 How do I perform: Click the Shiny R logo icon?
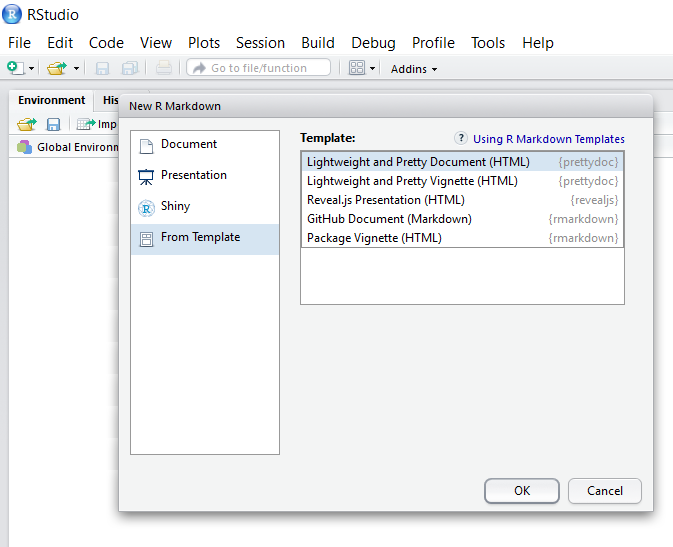[x=146, y=208]
